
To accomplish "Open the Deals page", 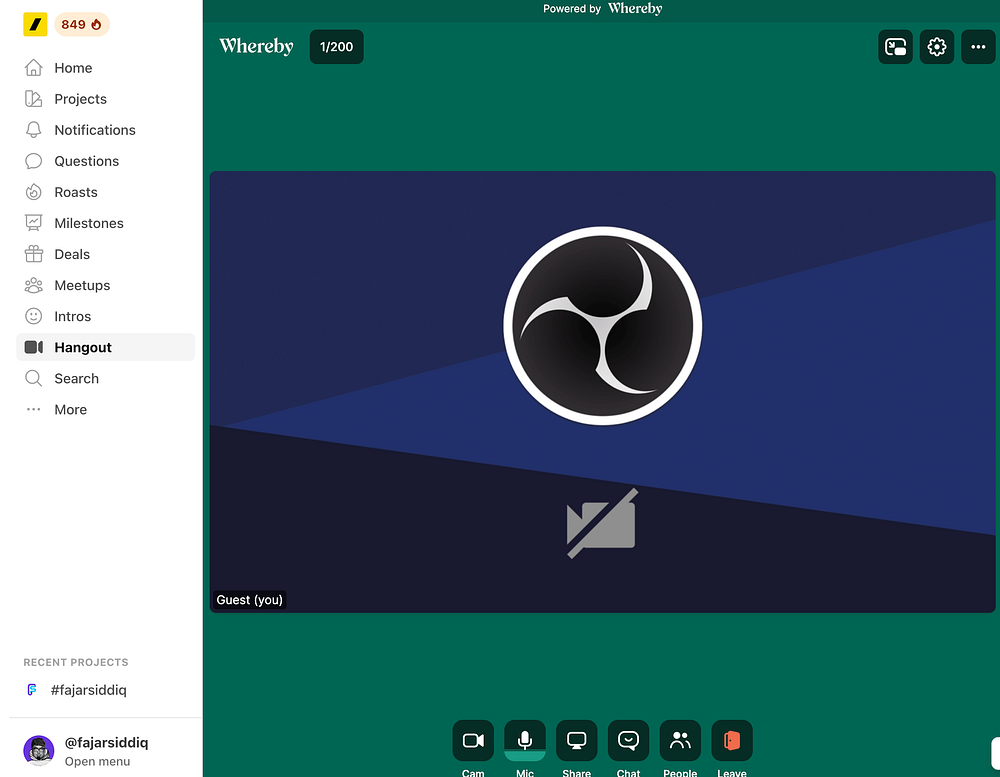I will point(105,254).
